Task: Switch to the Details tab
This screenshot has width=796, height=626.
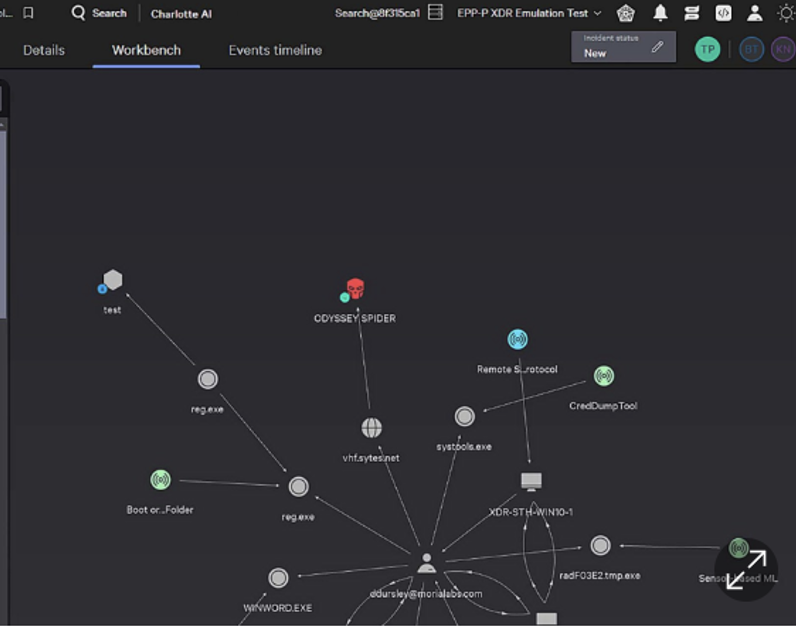Action: 44,50
